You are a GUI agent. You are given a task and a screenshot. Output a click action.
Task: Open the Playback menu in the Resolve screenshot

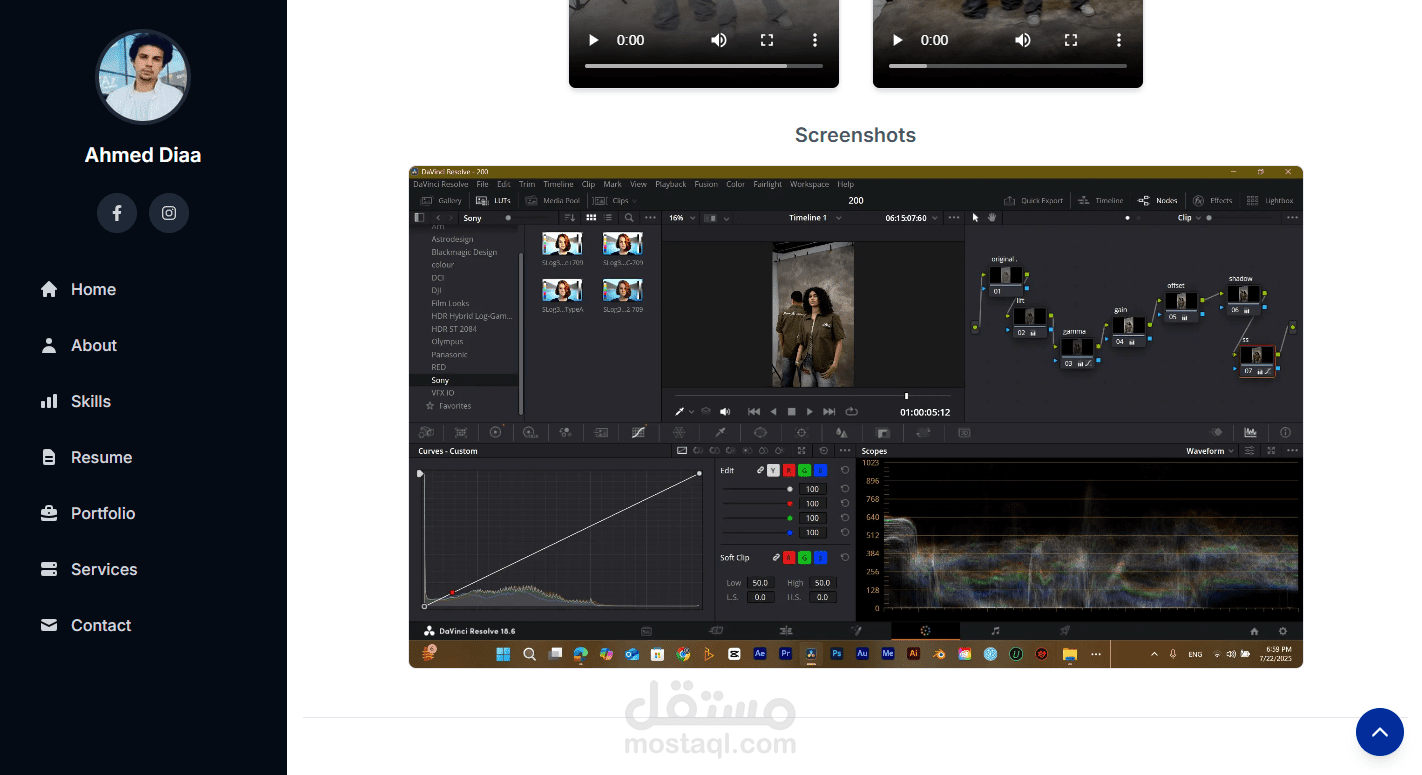tap(671, 184)
